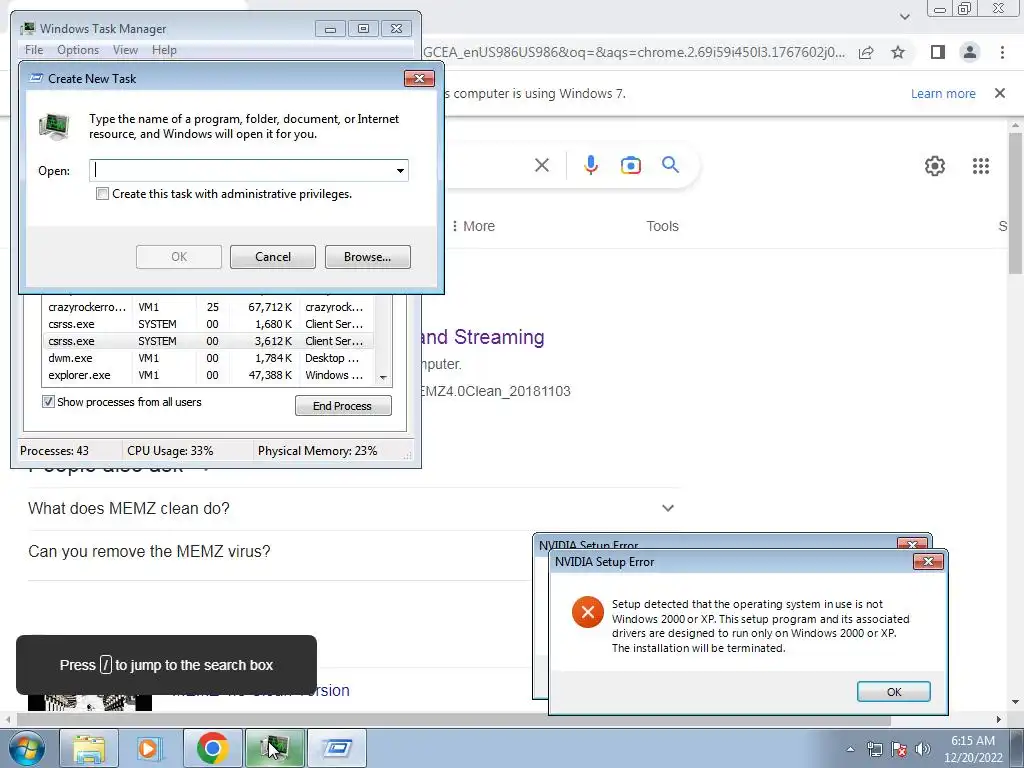The width and height of the screenshot is (1024, 768).
Task: Expand the Open combo box dropdown arrow
Action: (x=400, y=170)
